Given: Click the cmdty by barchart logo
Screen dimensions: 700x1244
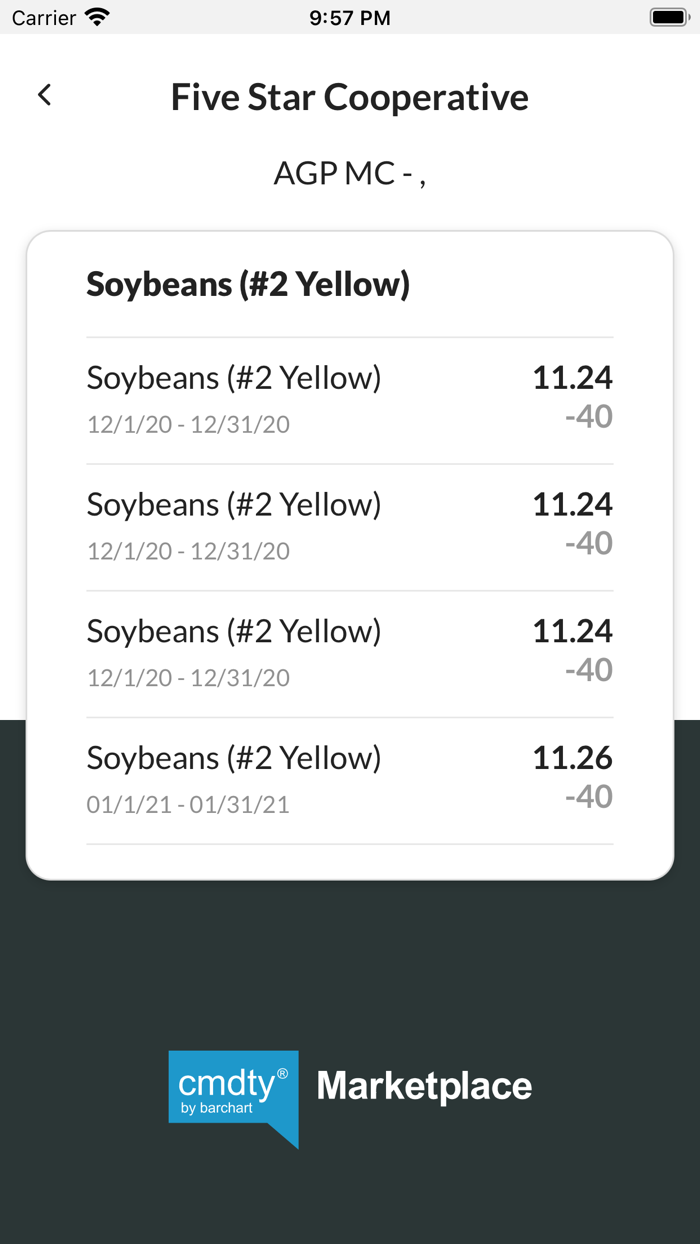Looking at the screenshot, I should coord(234,1095).
